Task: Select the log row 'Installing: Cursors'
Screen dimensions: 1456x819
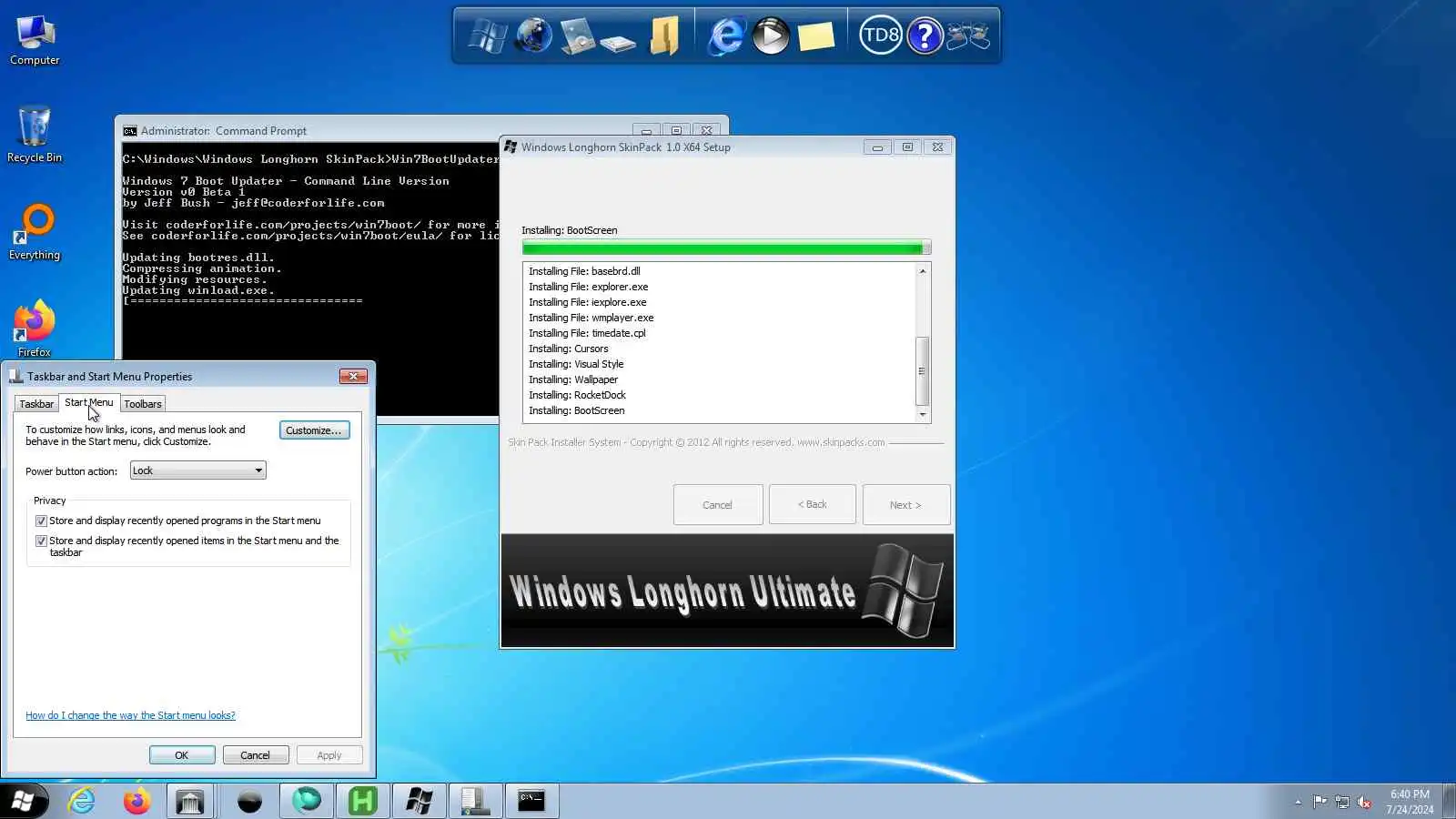Action: (x=569, y=349)
